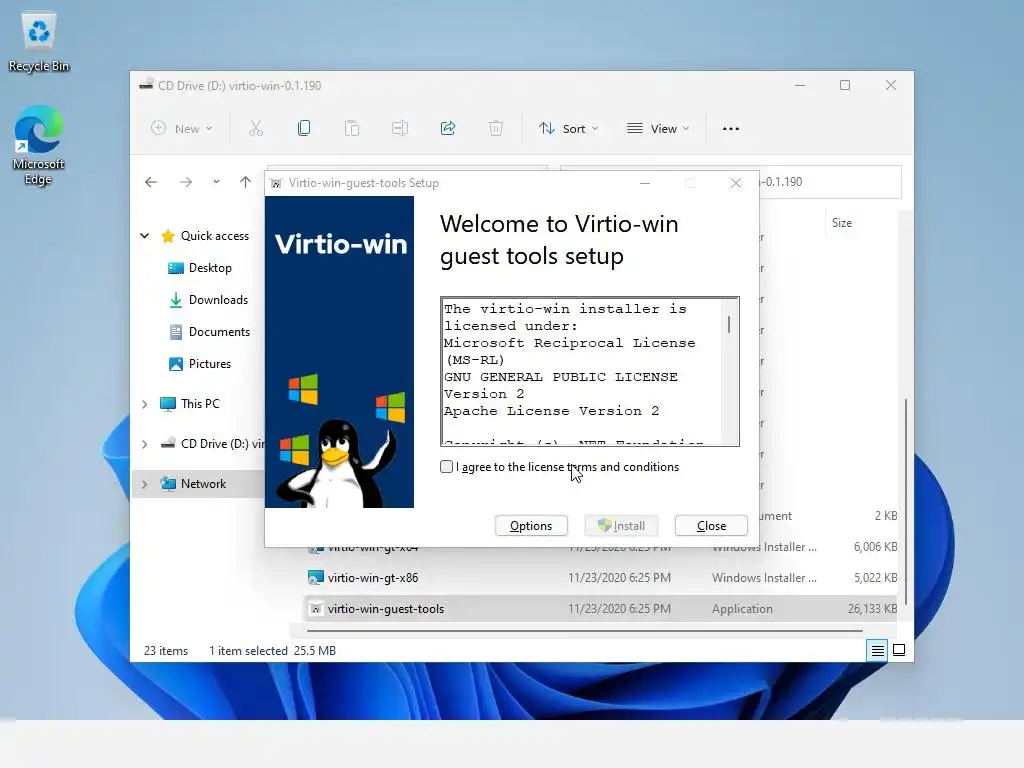The height and width of the screenshot is (768, 1024).
Task: Select Desktop in Quick access
Action: coord(199,268)
